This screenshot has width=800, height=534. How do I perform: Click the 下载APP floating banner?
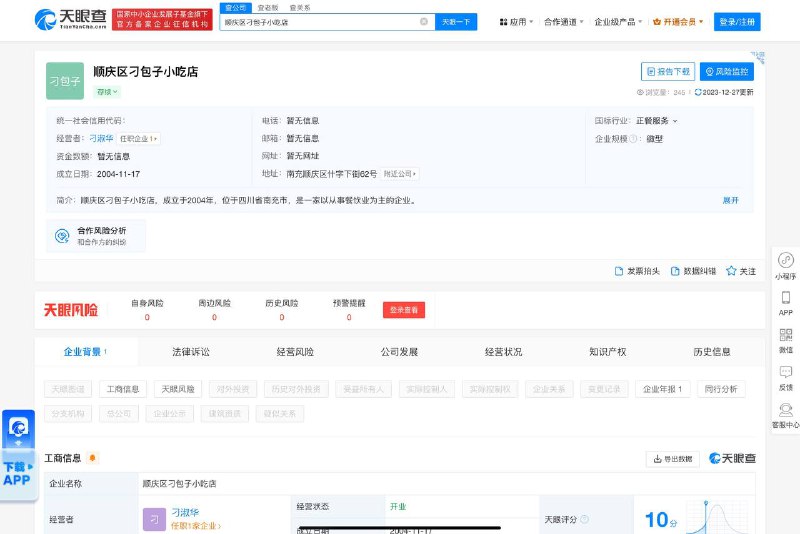tap(18, 455)
